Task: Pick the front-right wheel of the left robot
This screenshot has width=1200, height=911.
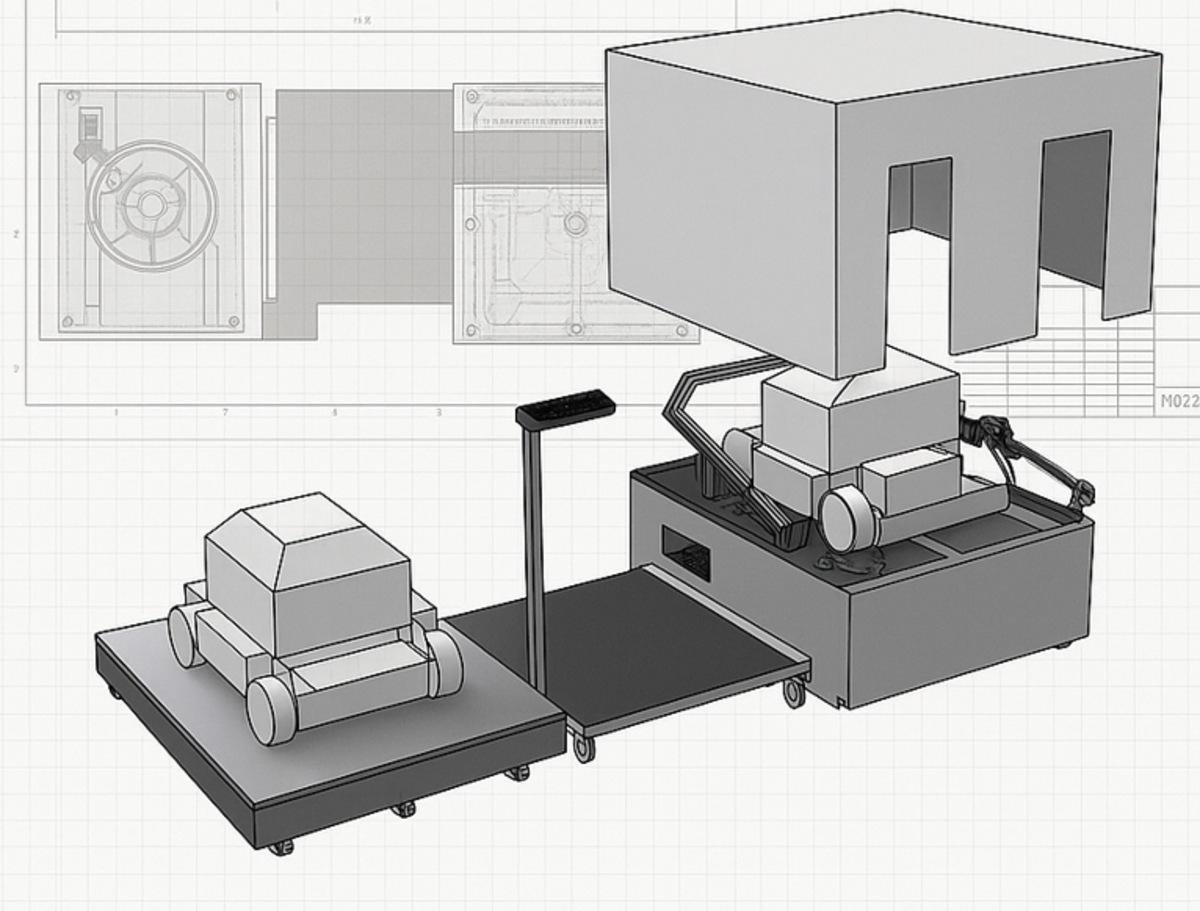Action: coord(445,662)
